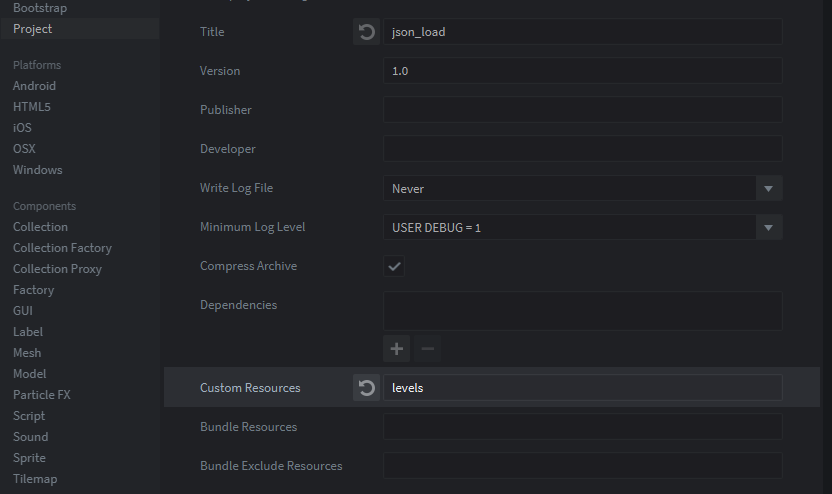Click the Minimum Log Level label
The height and width of the screenshot is (494, 832).
(253, 227)
